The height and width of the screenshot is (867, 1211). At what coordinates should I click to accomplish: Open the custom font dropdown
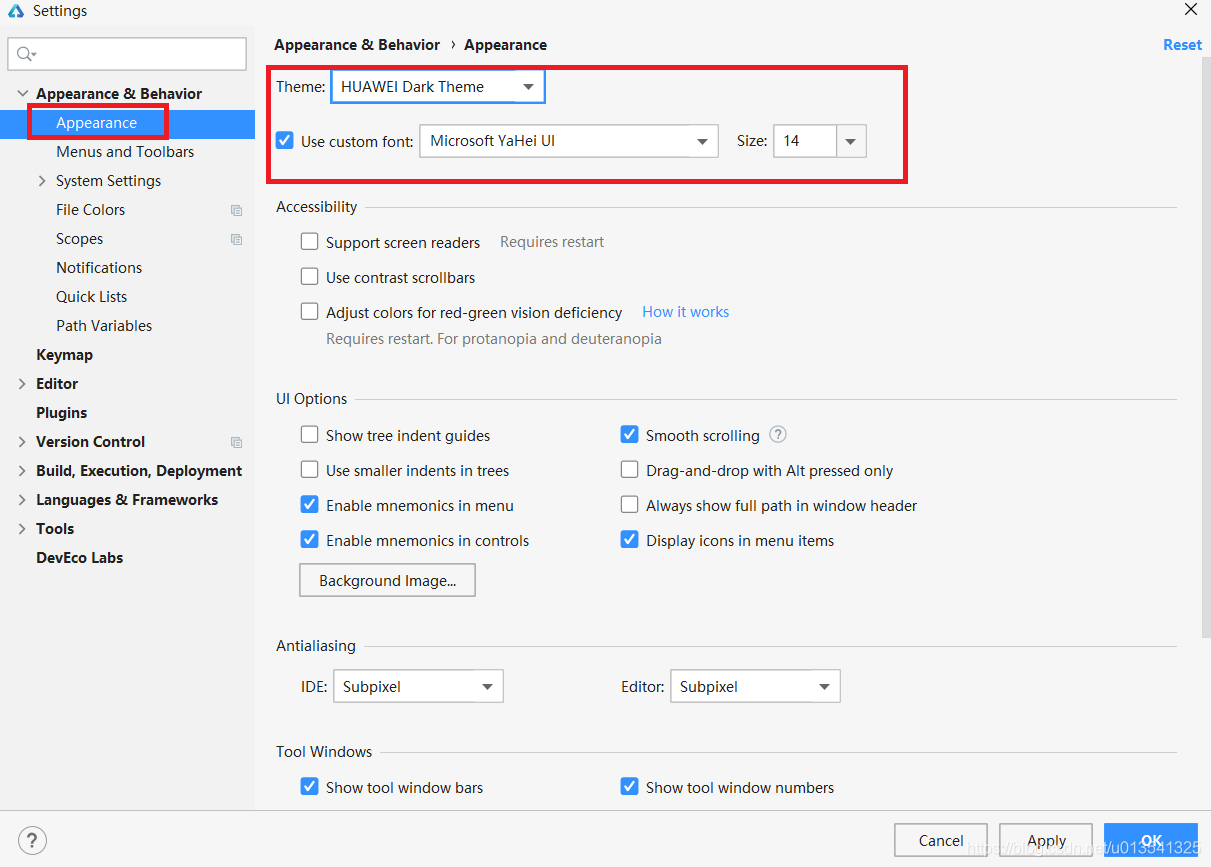(569, 141)
